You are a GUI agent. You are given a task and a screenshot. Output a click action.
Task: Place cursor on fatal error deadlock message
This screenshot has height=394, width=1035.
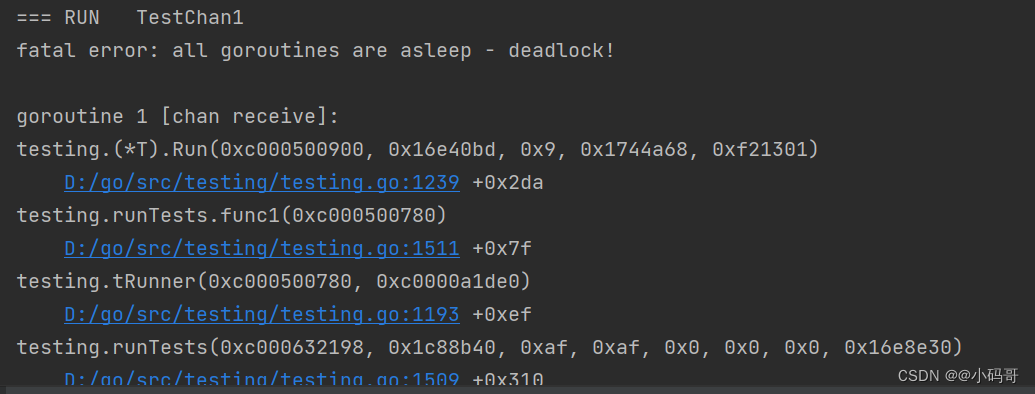click(x=316, y=51)
